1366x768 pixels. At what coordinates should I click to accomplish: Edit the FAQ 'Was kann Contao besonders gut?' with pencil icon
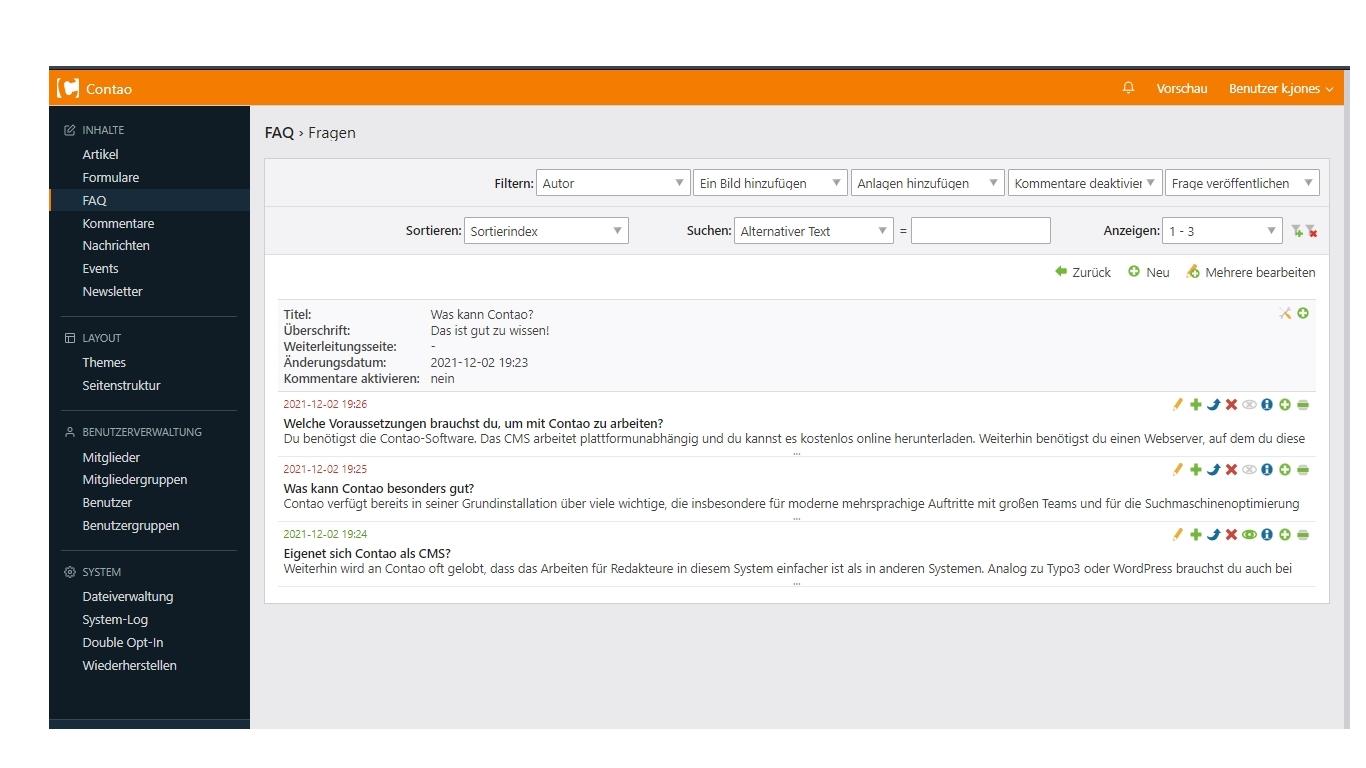pyautogui.click(x=1178, y=469)
